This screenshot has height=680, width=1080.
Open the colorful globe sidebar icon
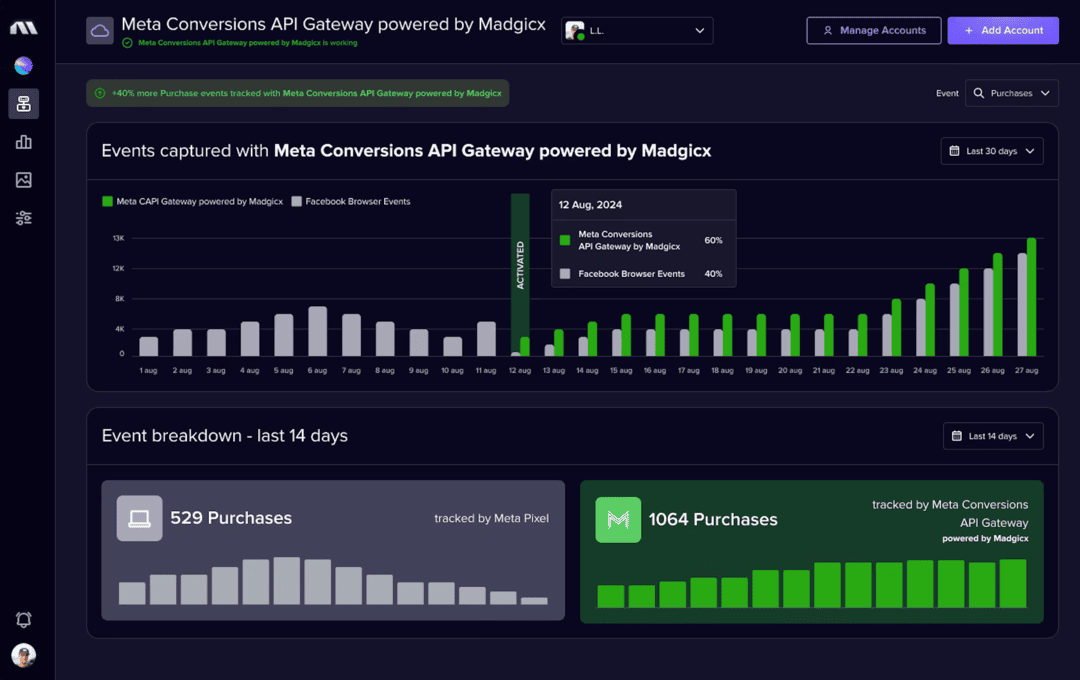(x=23, y=66)
